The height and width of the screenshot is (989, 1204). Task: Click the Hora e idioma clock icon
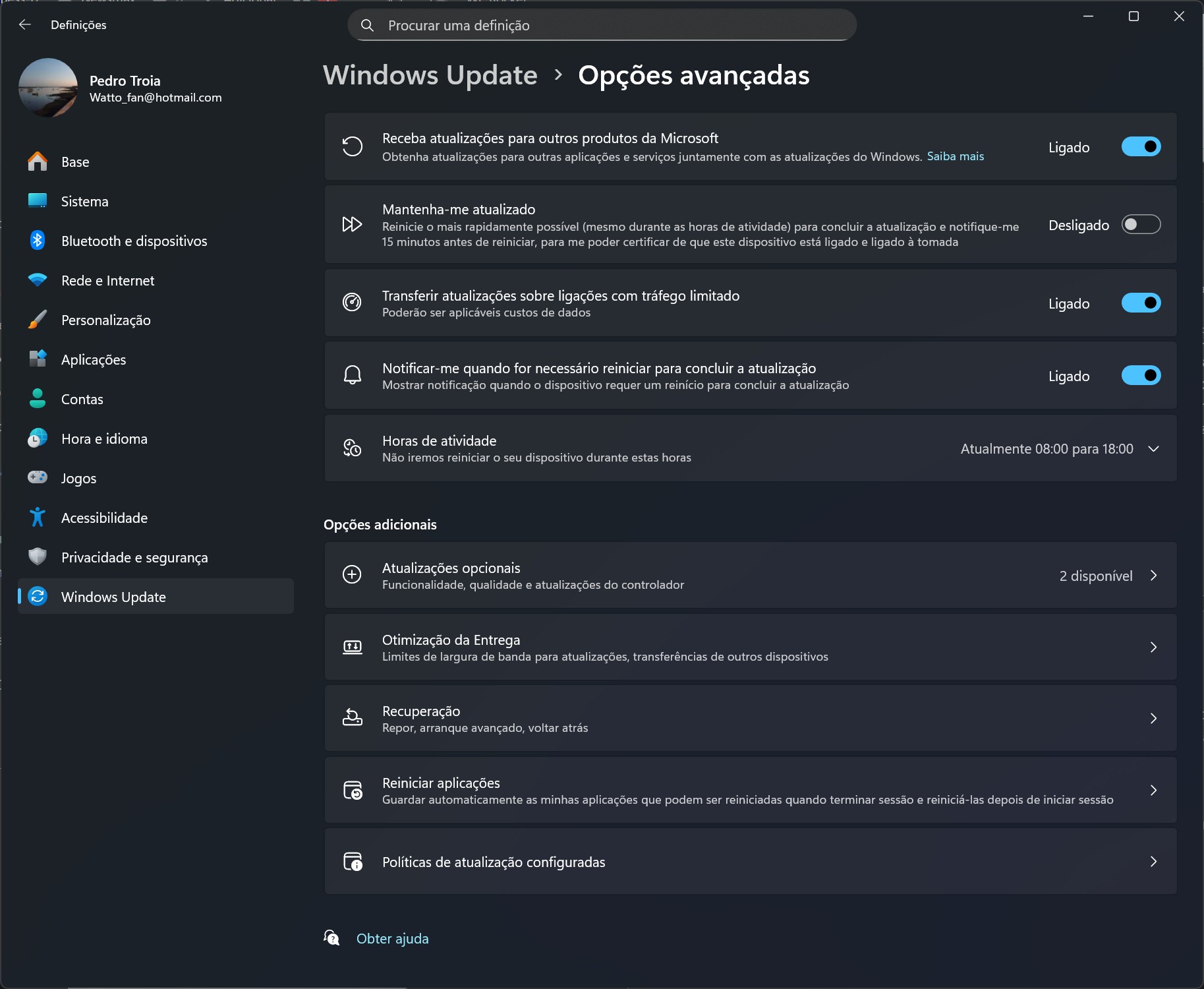click(x=38, y=438)
